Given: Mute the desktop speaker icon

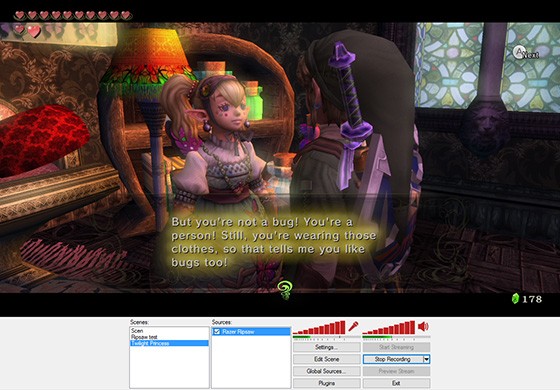Looking at the screenshot, I should (423, 326).
